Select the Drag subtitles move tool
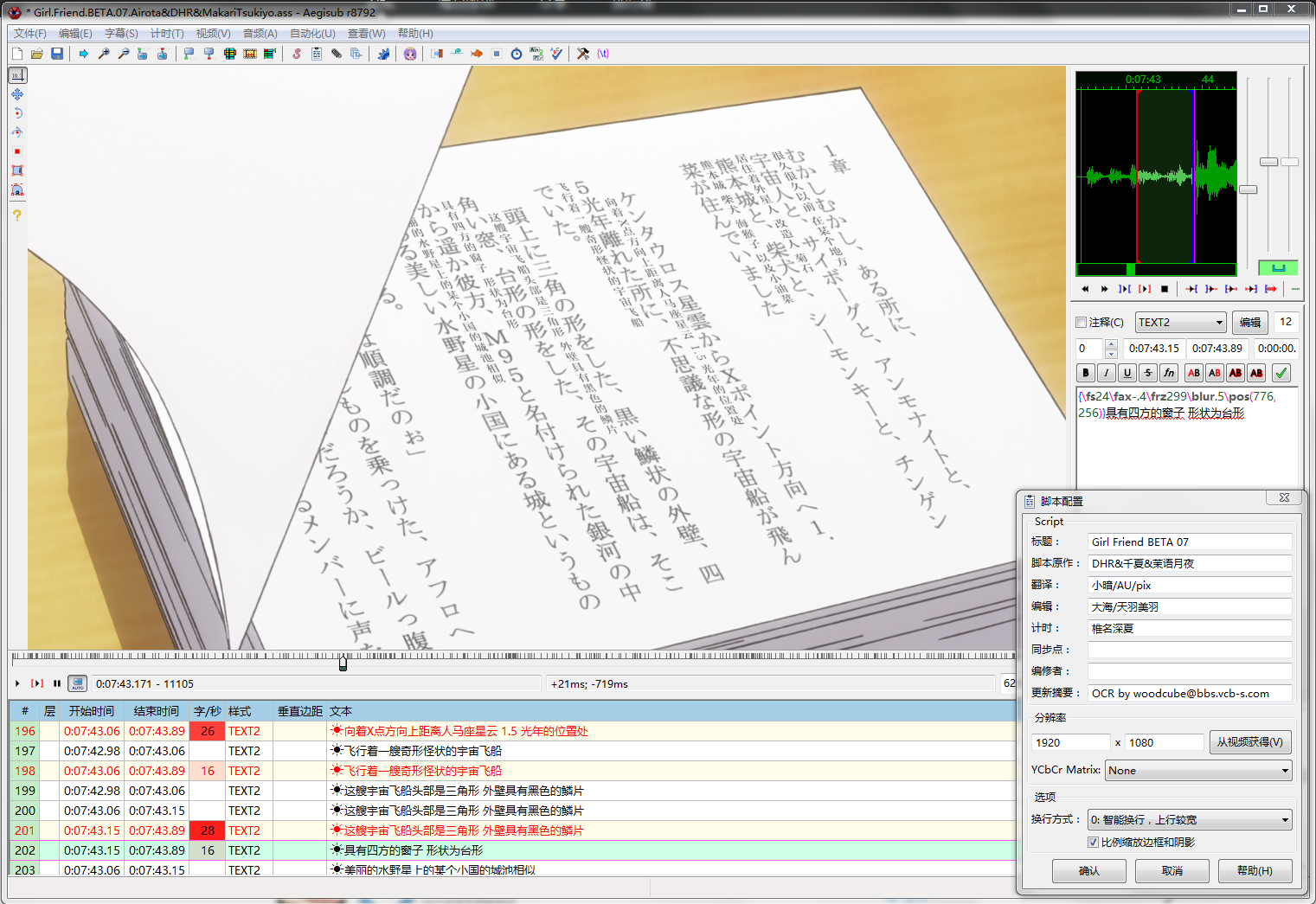 [x=17, y=94]
